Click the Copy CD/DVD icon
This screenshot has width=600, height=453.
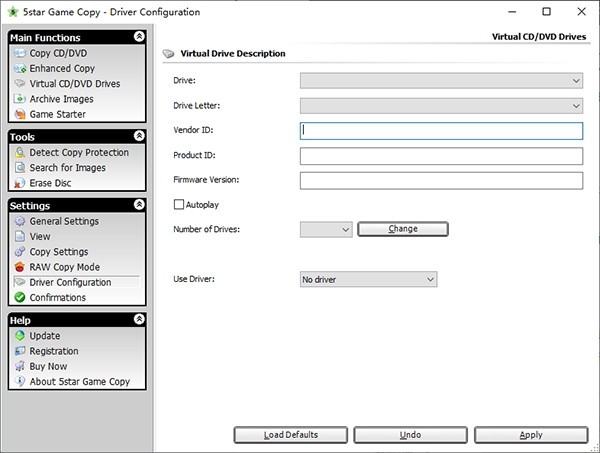[x=20, y=53]
